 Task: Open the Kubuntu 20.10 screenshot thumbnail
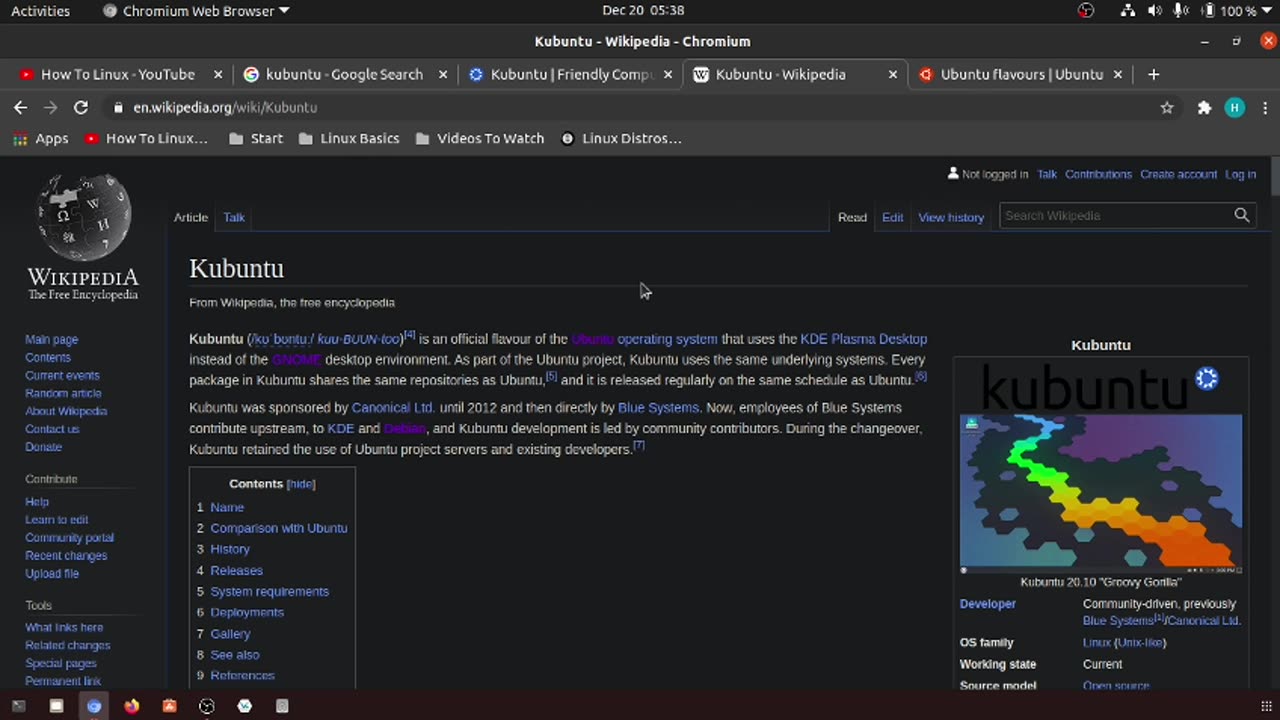[1101, 494]
